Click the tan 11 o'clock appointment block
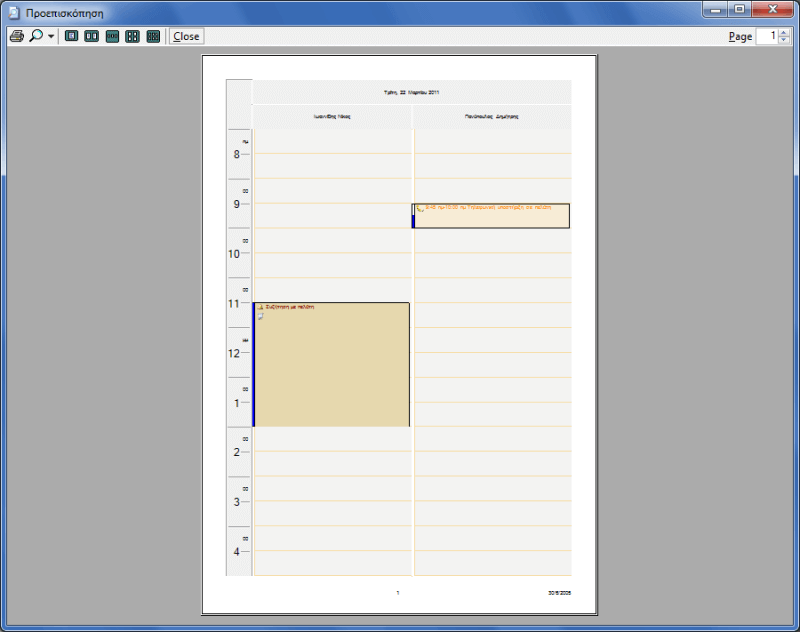The image size is (800, 632). pos(331,370)
